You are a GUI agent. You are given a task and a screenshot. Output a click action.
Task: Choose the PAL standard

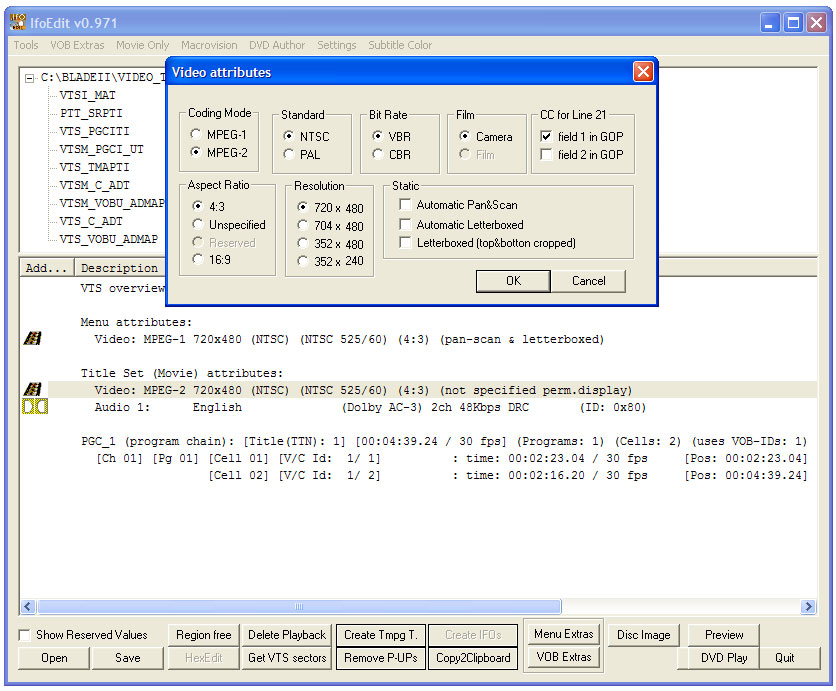coord(289,155)
